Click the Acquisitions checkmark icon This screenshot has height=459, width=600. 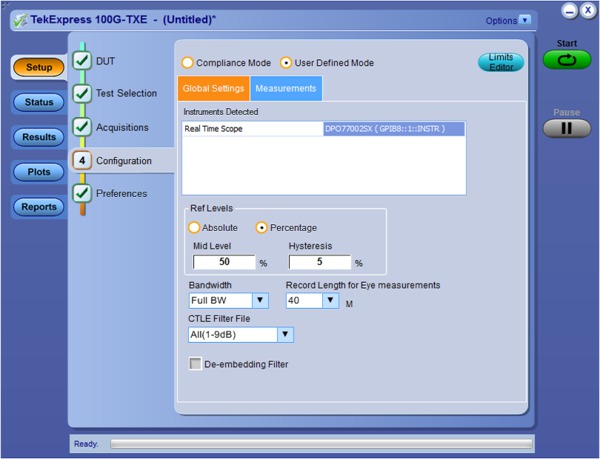click(x=83, y=128)
